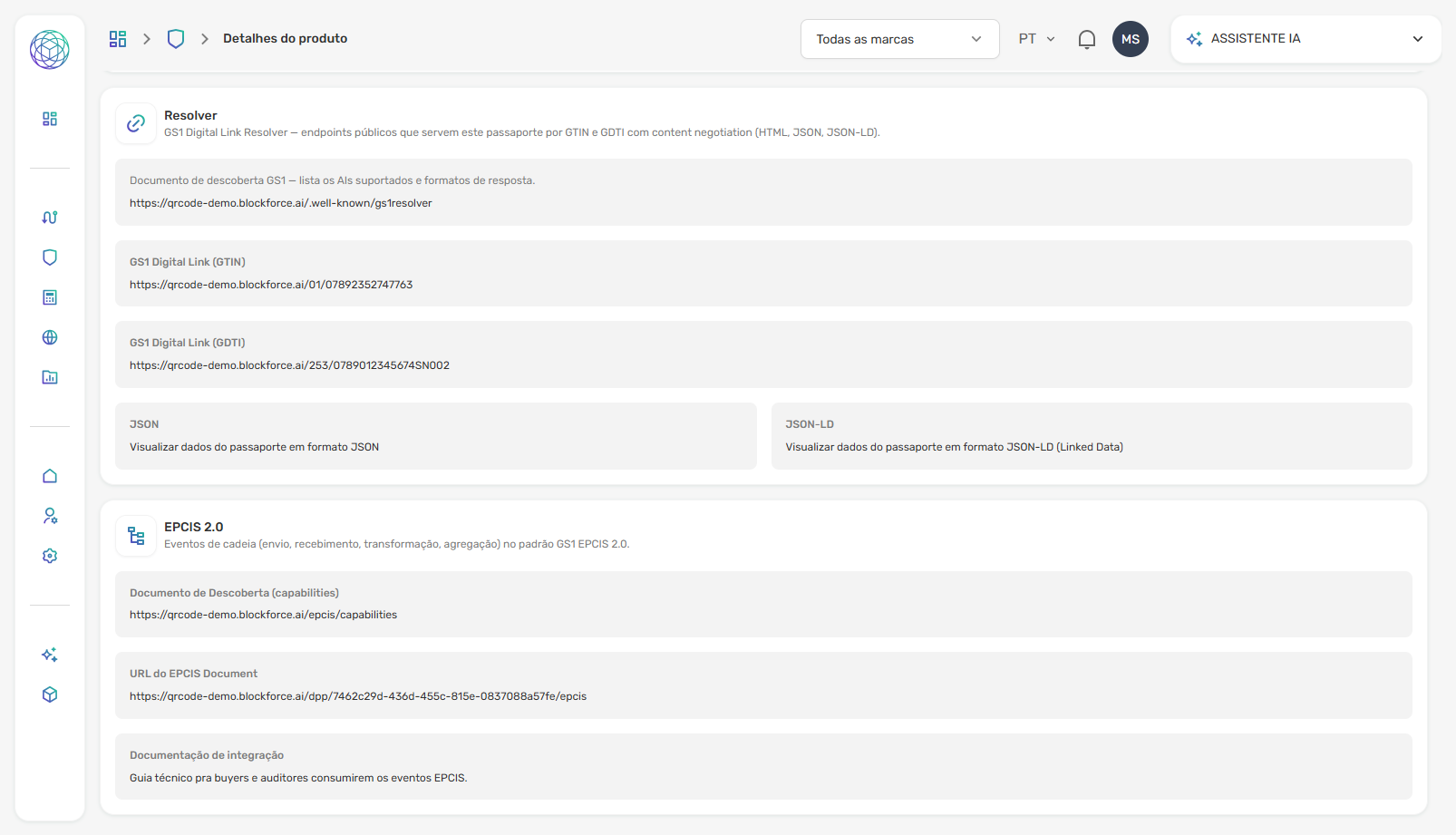Open the Todas as marcas dropdown
The height and width of the screenshot is (835, 1456).
coord(900,39)
